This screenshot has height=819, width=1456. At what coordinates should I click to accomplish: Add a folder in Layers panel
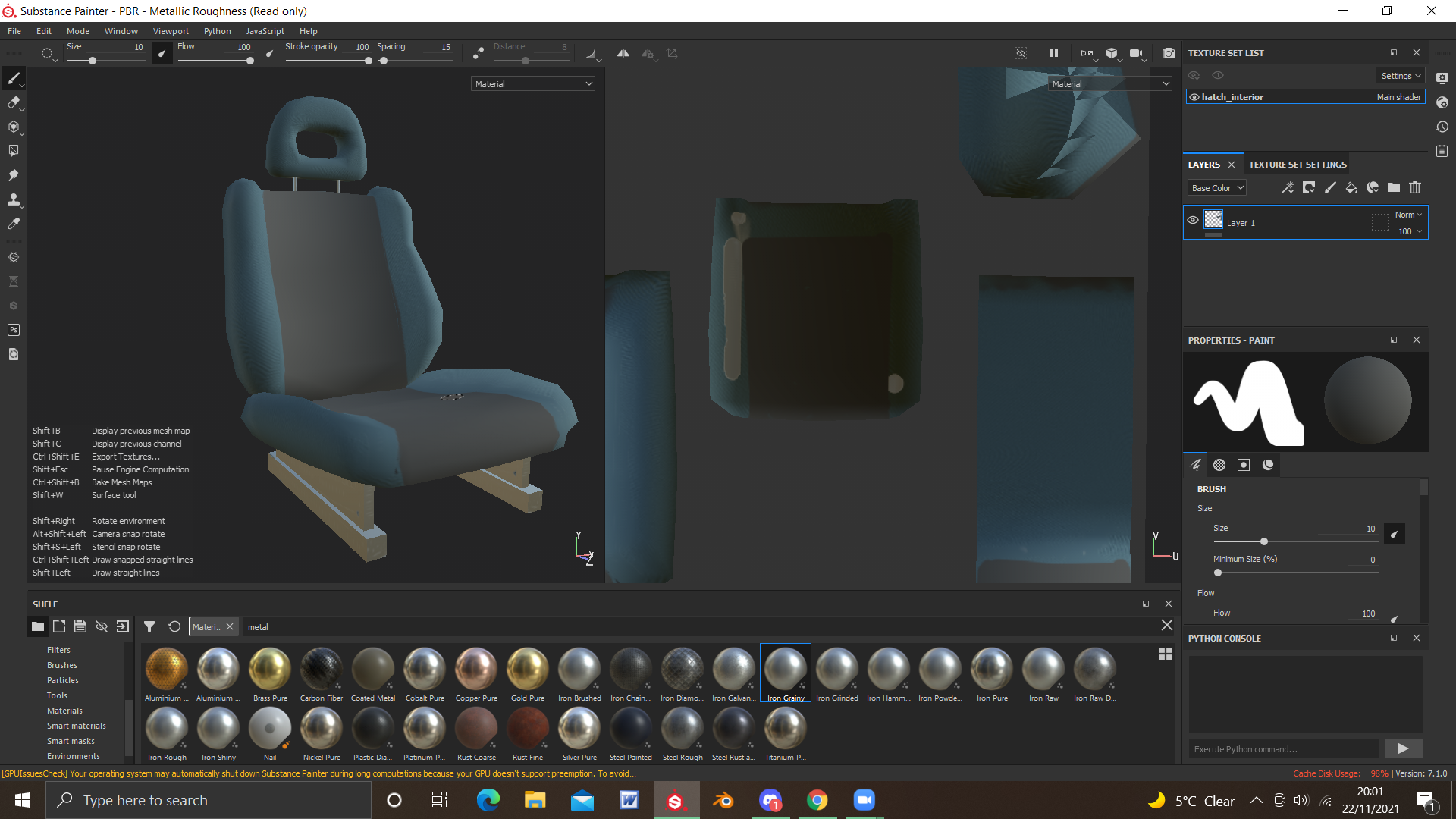(1394, 188)
